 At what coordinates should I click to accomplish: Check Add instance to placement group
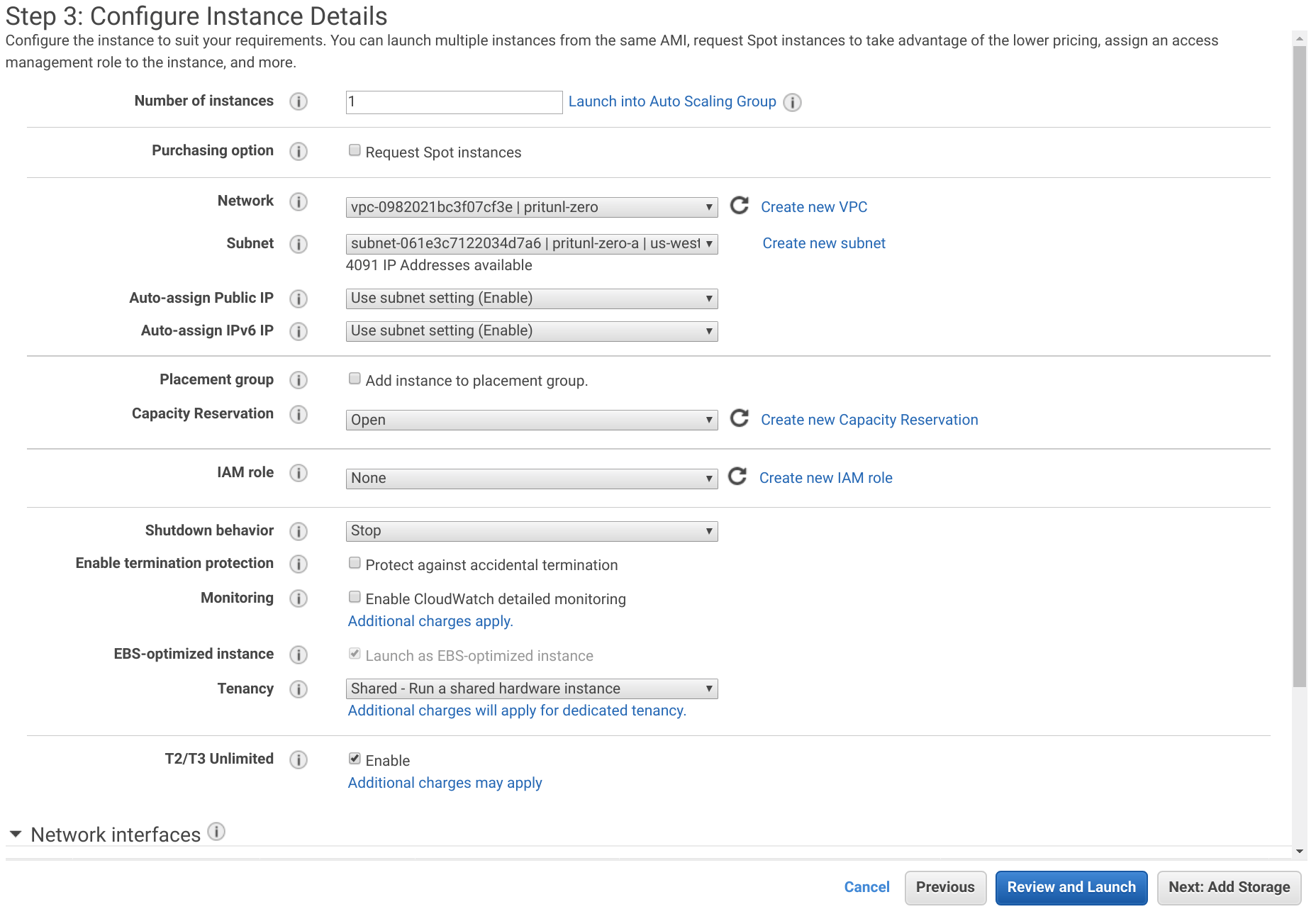pos(355,379)
